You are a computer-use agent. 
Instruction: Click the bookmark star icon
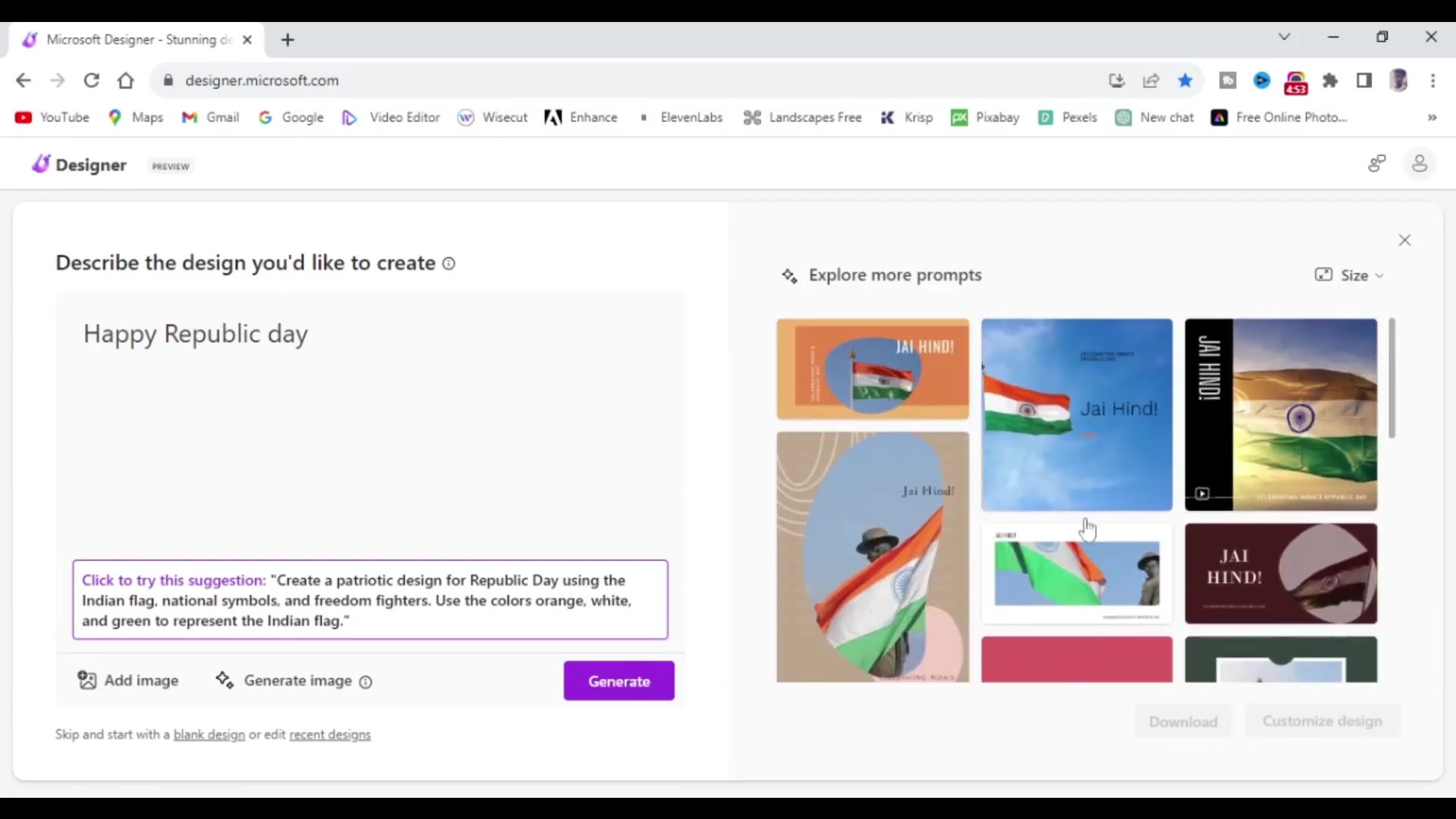[x=1185, y=80]
